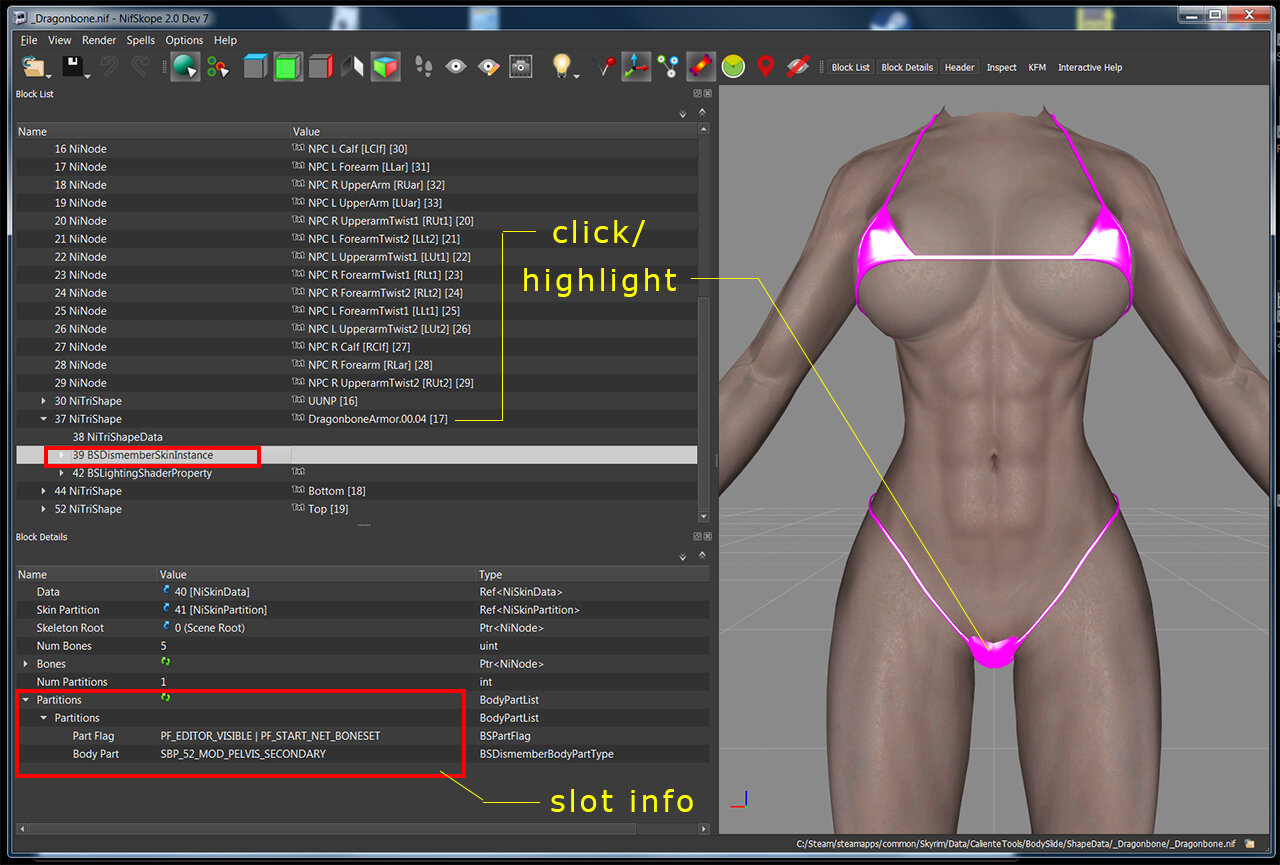This screenshot has width=1280, height=865.
Task: Collapse the top Partitions row
Action: coord(25,700)
